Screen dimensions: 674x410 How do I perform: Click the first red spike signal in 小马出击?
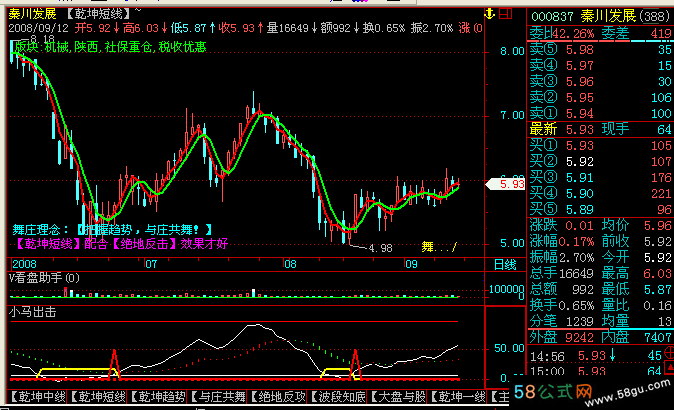(114, 363)
